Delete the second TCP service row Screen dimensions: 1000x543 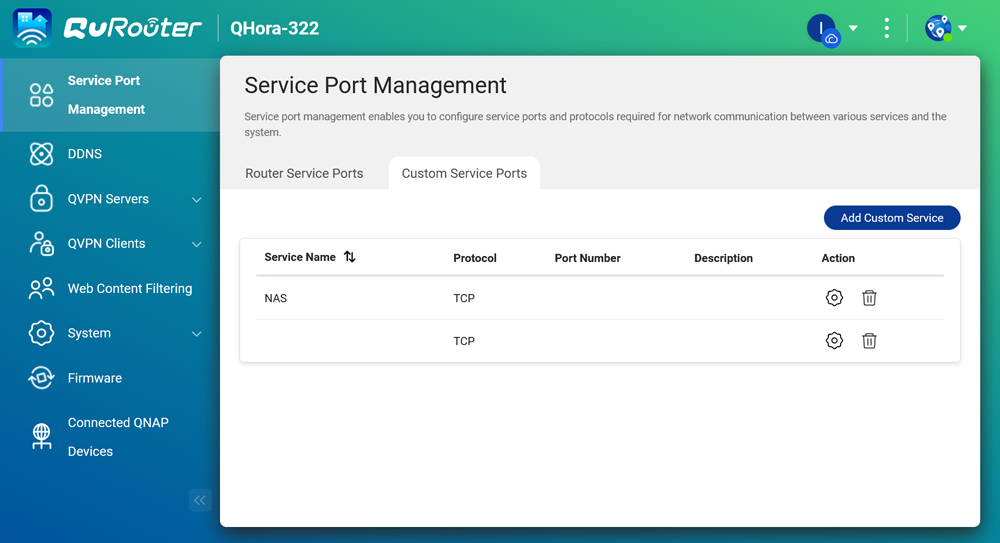pyautogui.click(x=869, y=341)
